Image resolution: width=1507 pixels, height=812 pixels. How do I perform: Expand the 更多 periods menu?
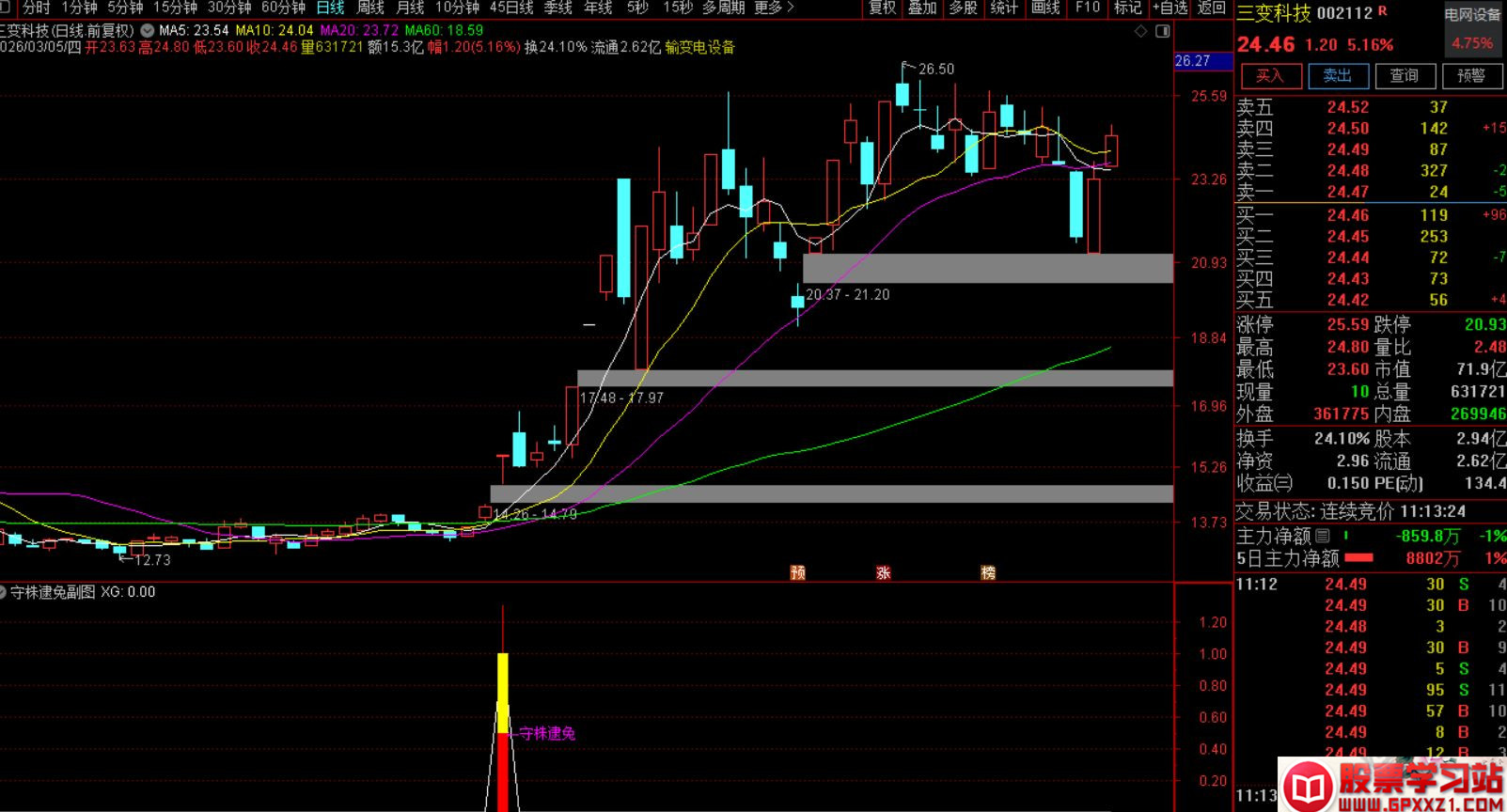[774, 8]
